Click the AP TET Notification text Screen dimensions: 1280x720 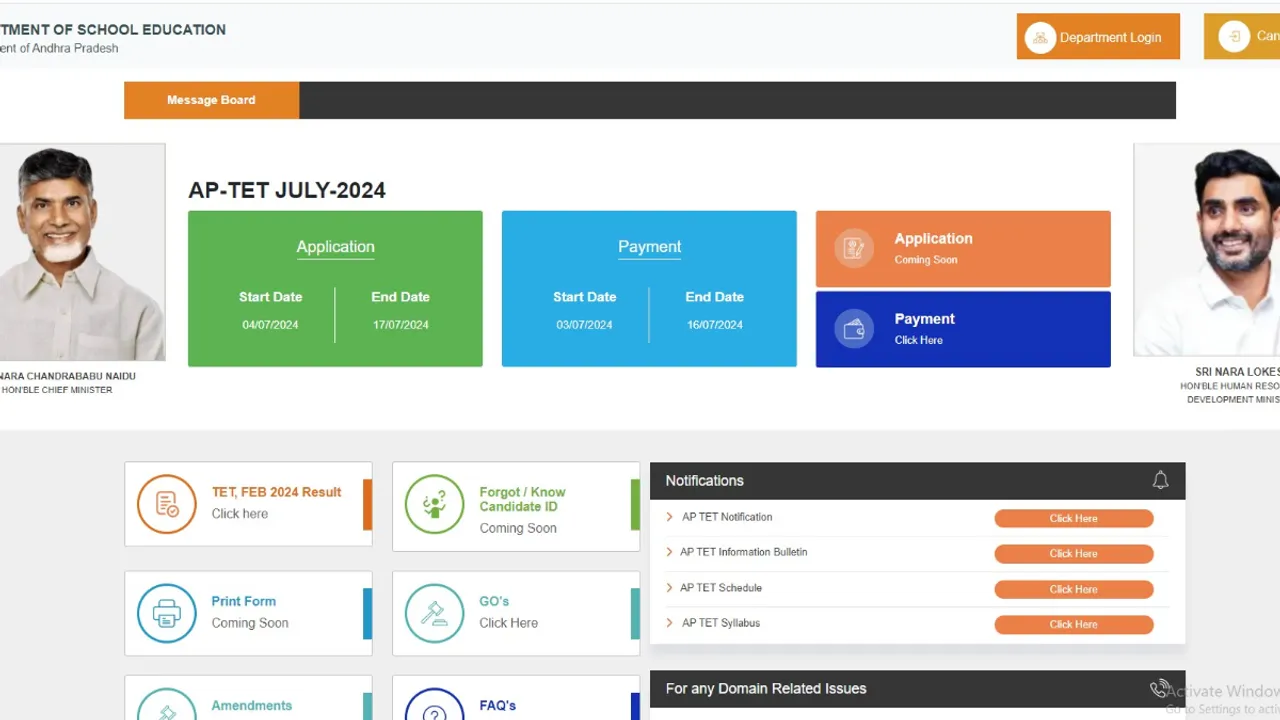click(727, 517)
